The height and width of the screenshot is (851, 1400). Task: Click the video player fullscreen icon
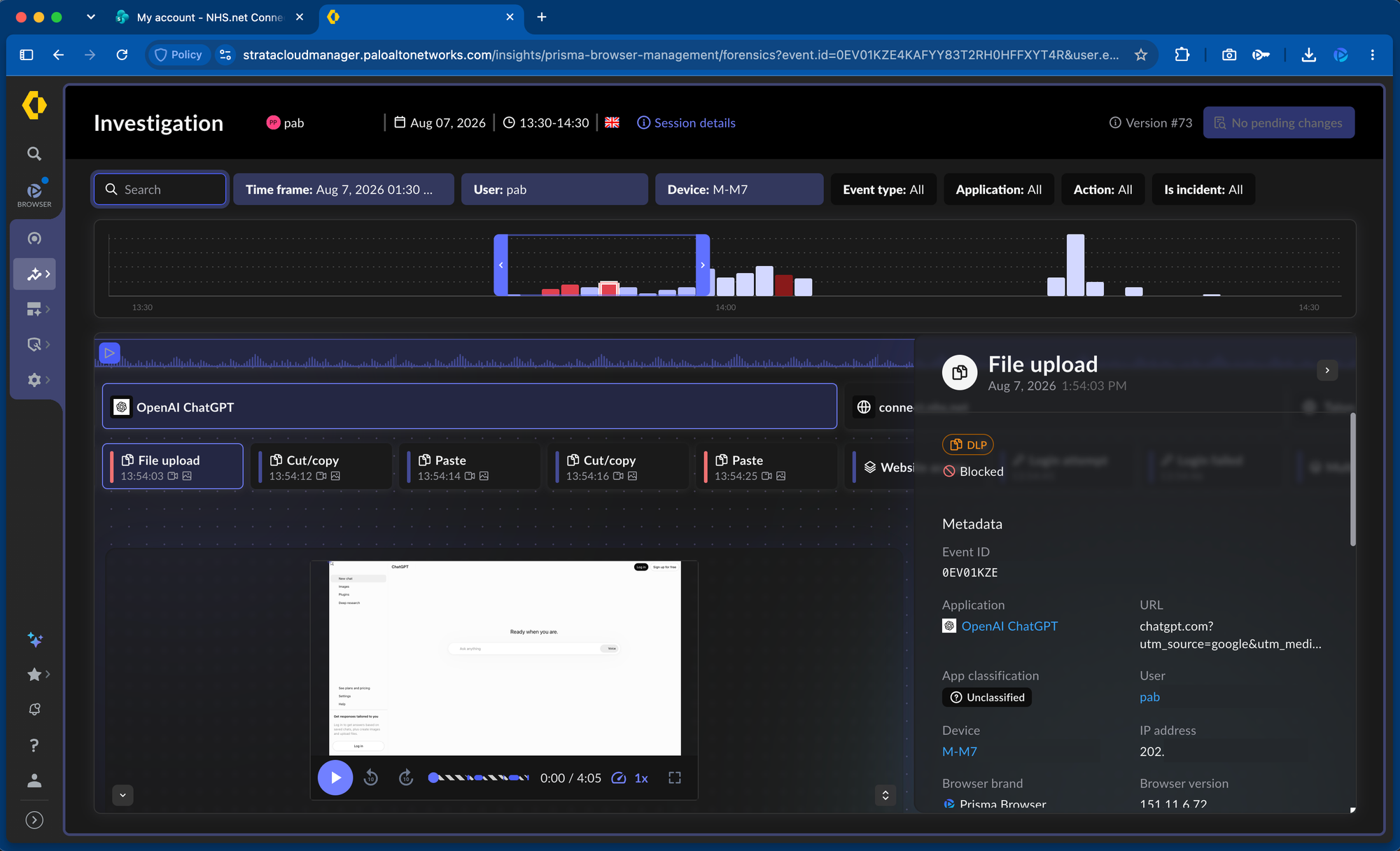point(675,778)
